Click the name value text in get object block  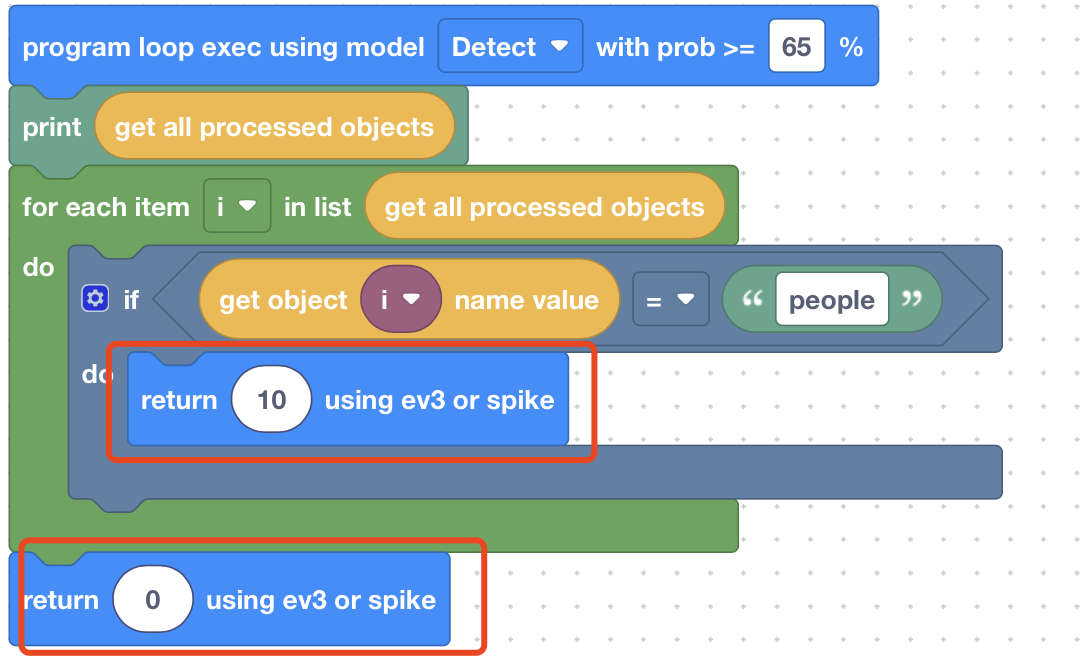526,300
